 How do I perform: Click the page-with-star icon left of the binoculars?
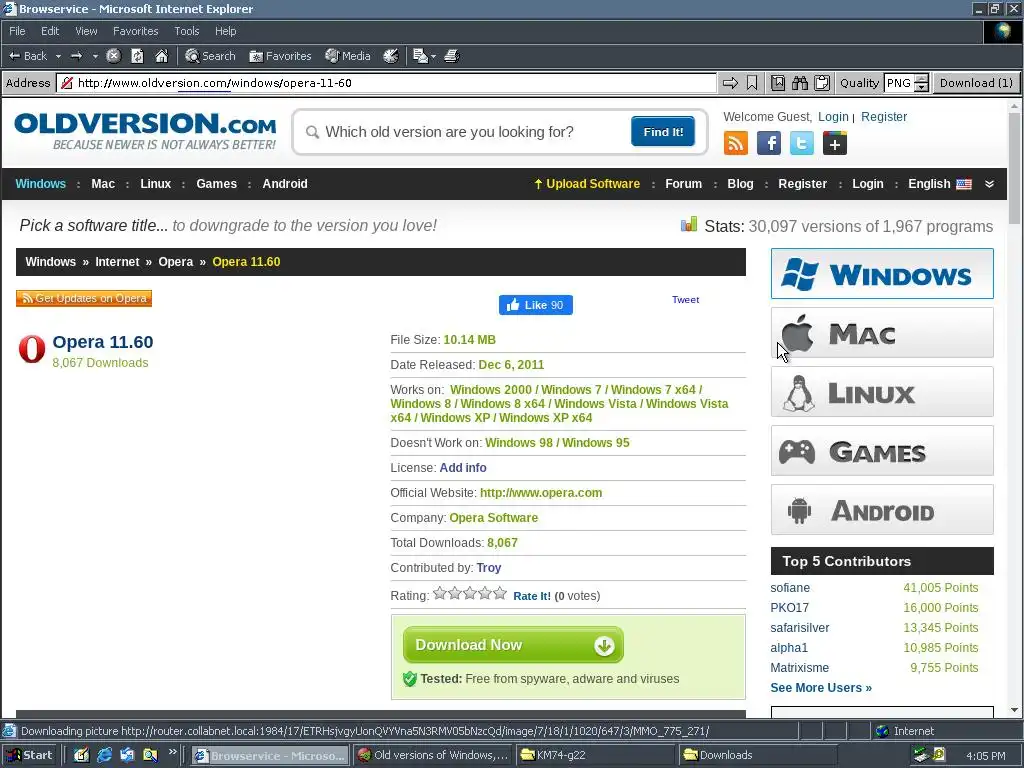coord(778,83)
